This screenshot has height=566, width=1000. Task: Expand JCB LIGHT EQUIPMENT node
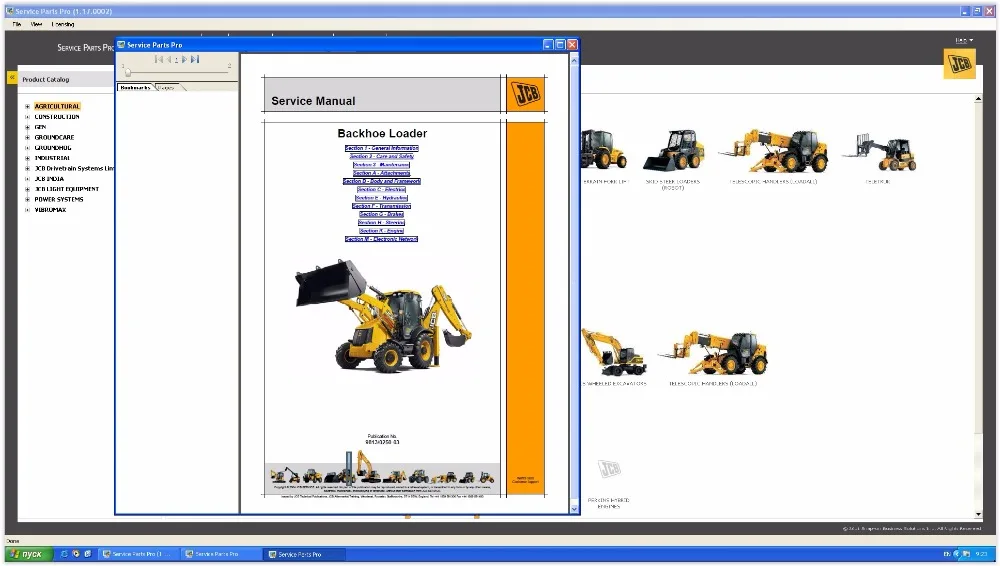tap(27, 189)
